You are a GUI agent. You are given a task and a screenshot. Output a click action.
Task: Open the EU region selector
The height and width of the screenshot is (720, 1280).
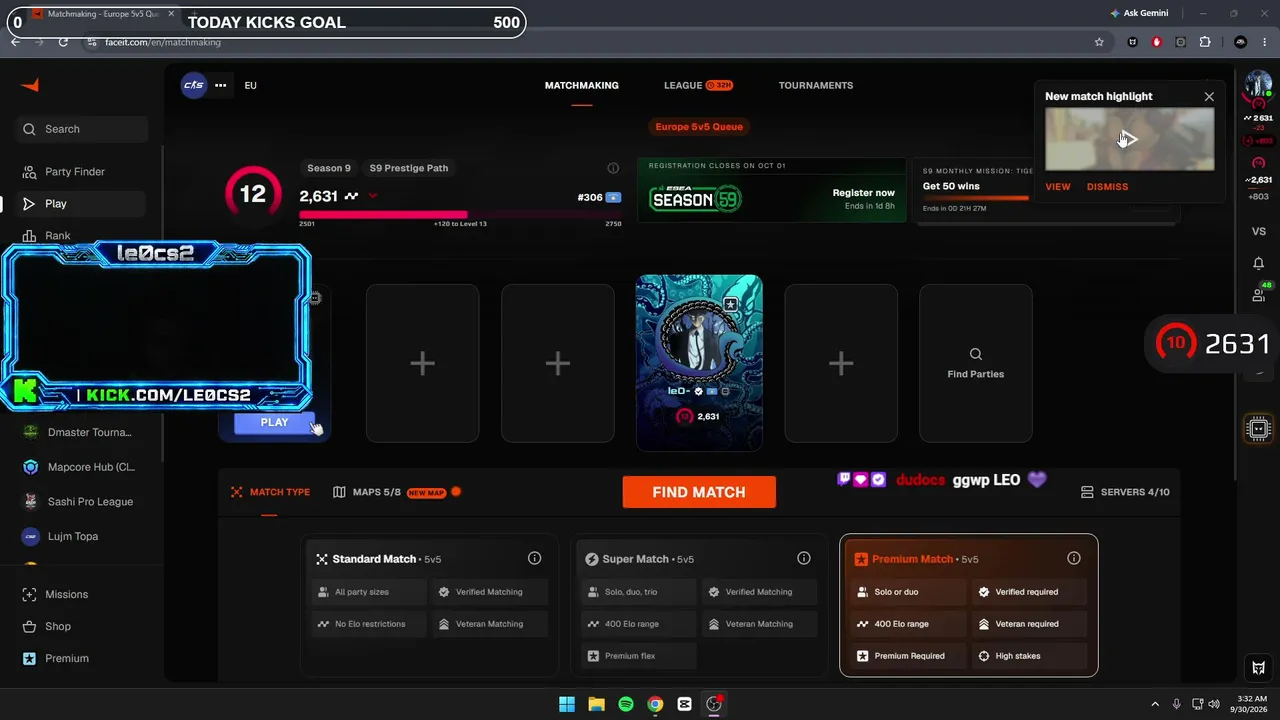[x=250, y=85]
